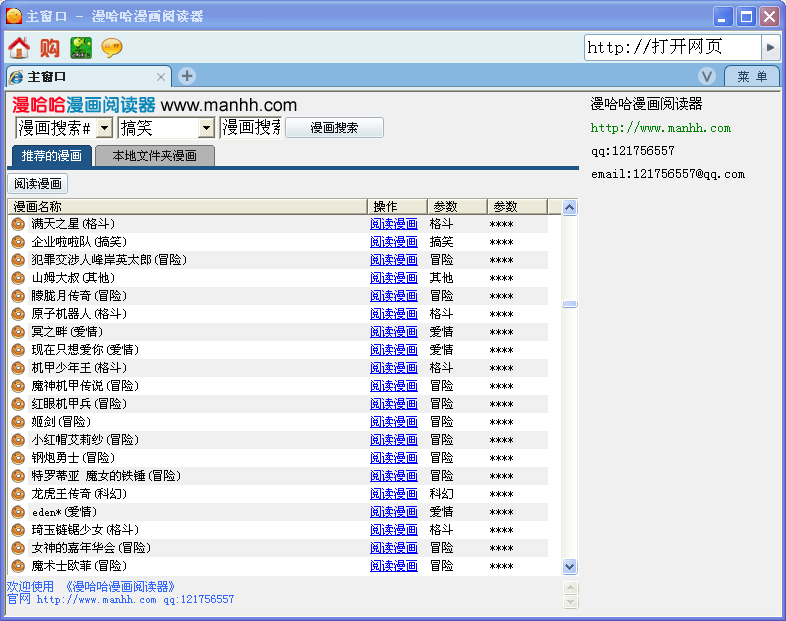This screenshot has height=621, width=786.
Task: Click the disc icon for 冥之畔
Action: [18, 332]
